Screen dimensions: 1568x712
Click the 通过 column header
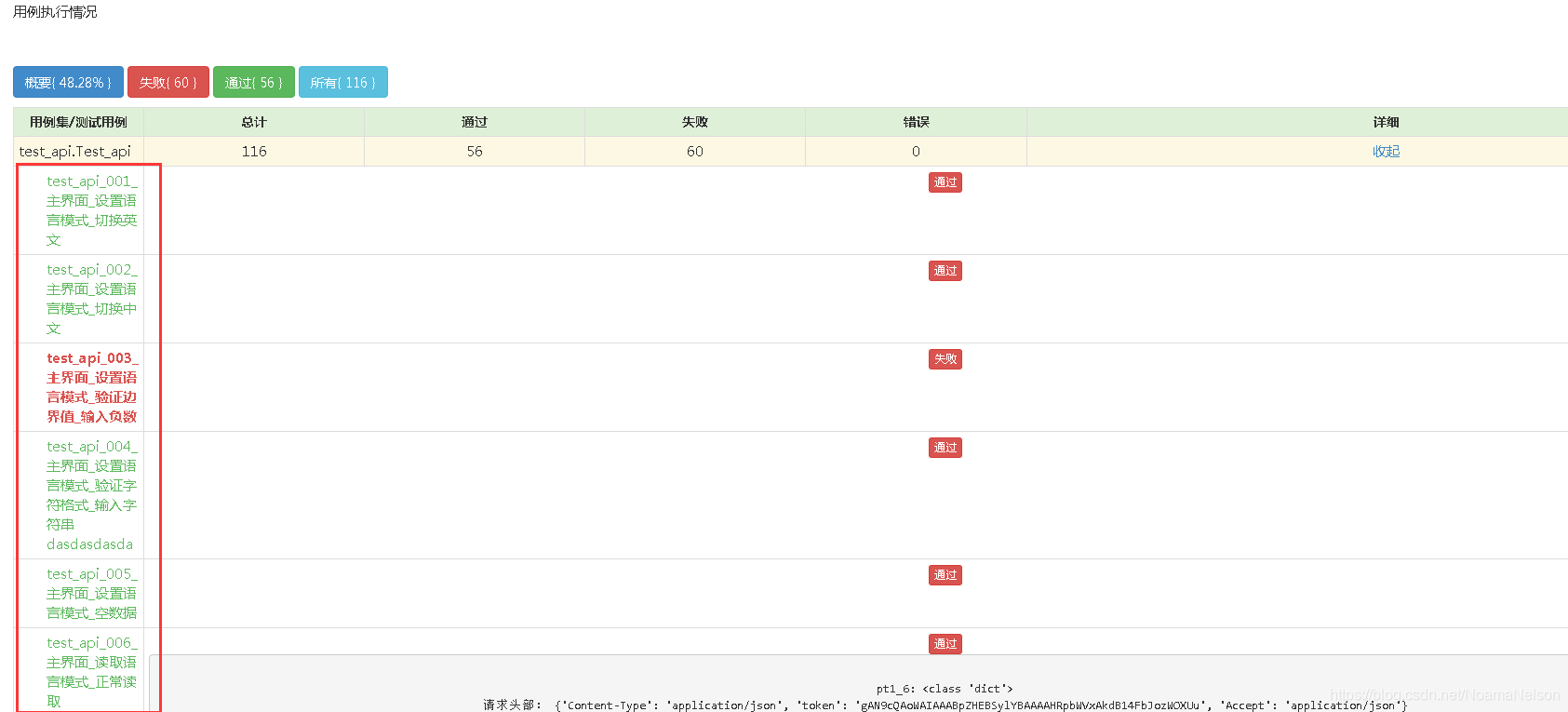tap(475, 122)
